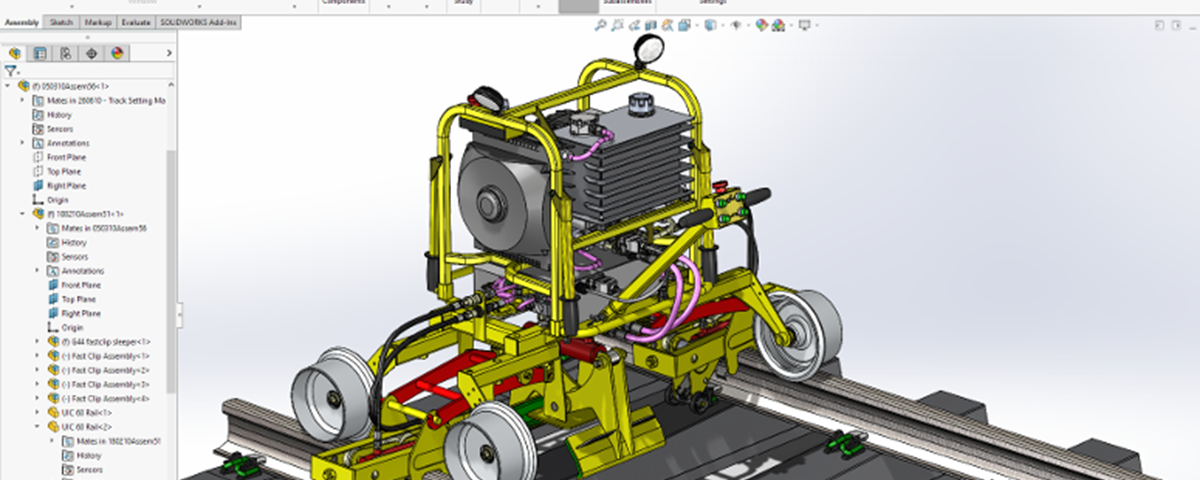This screenshot has height=480, width=1200.
Task: Open the ConfigurationManager tab icon
Action: point(66,53)
